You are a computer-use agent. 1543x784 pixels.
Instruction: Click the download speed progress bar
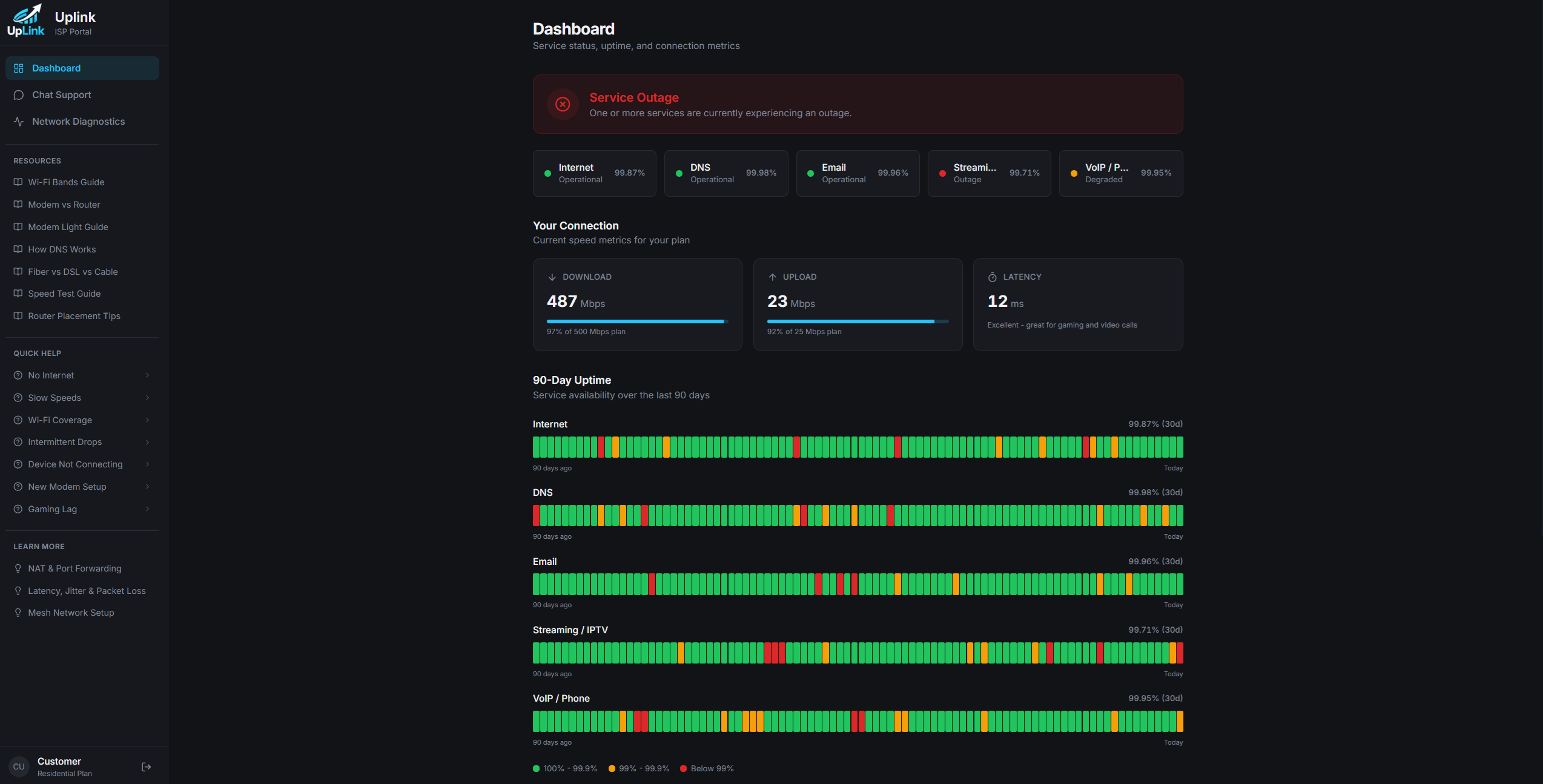(636, 321)
